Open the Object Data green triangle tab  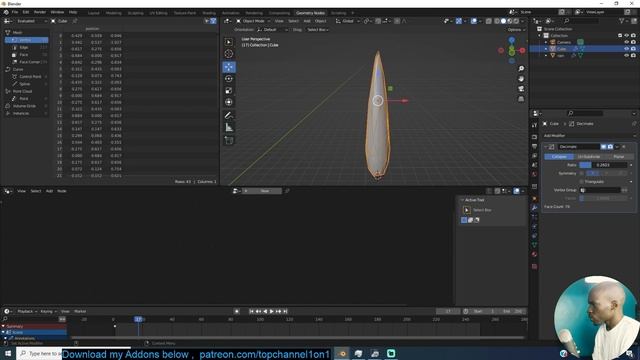535,245
